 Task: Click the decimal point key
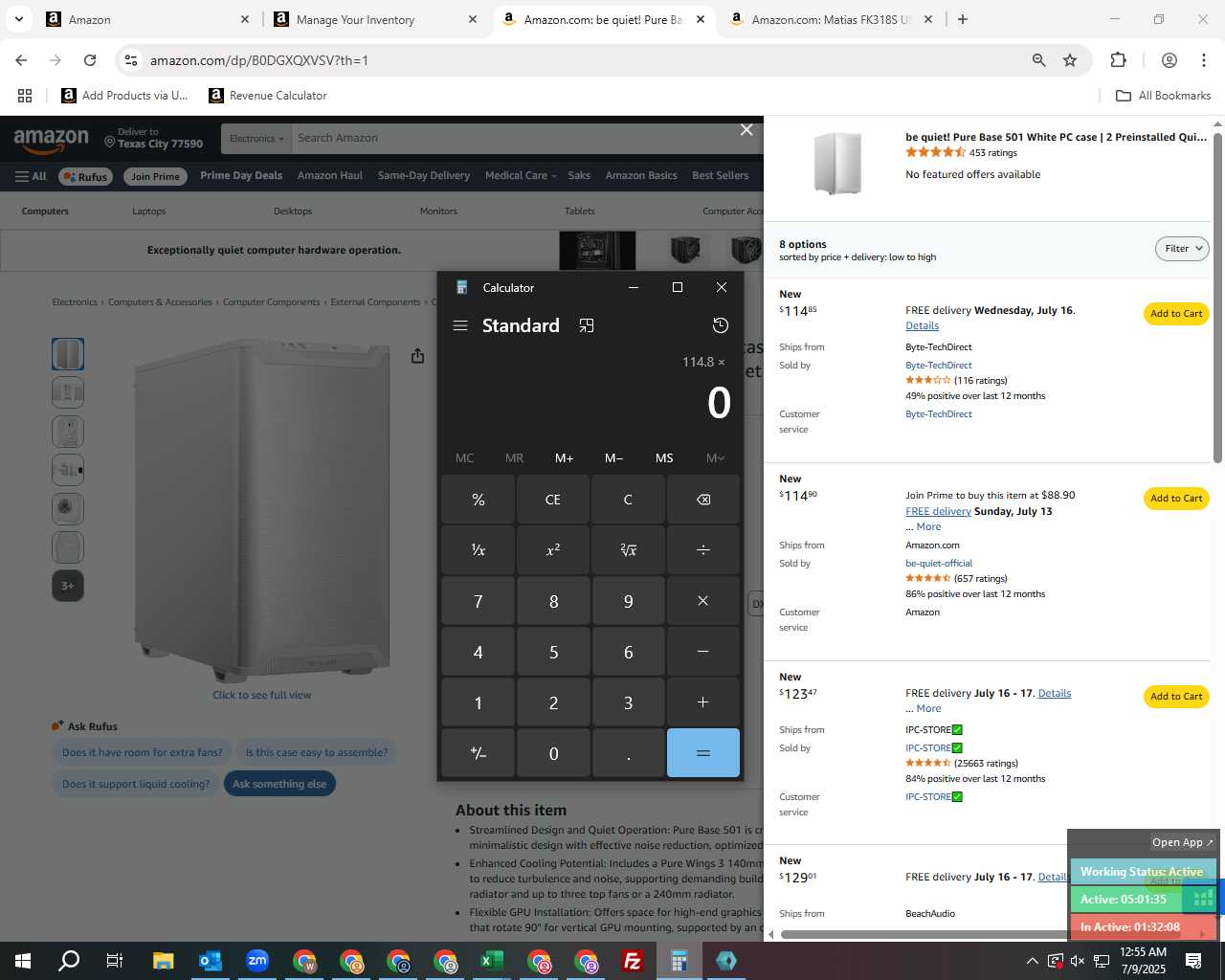click(x=629, y=753)
